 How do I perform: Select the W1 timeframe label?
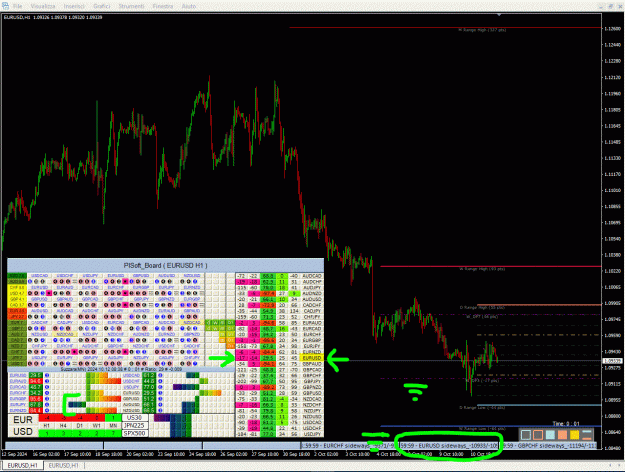(96, 425)
